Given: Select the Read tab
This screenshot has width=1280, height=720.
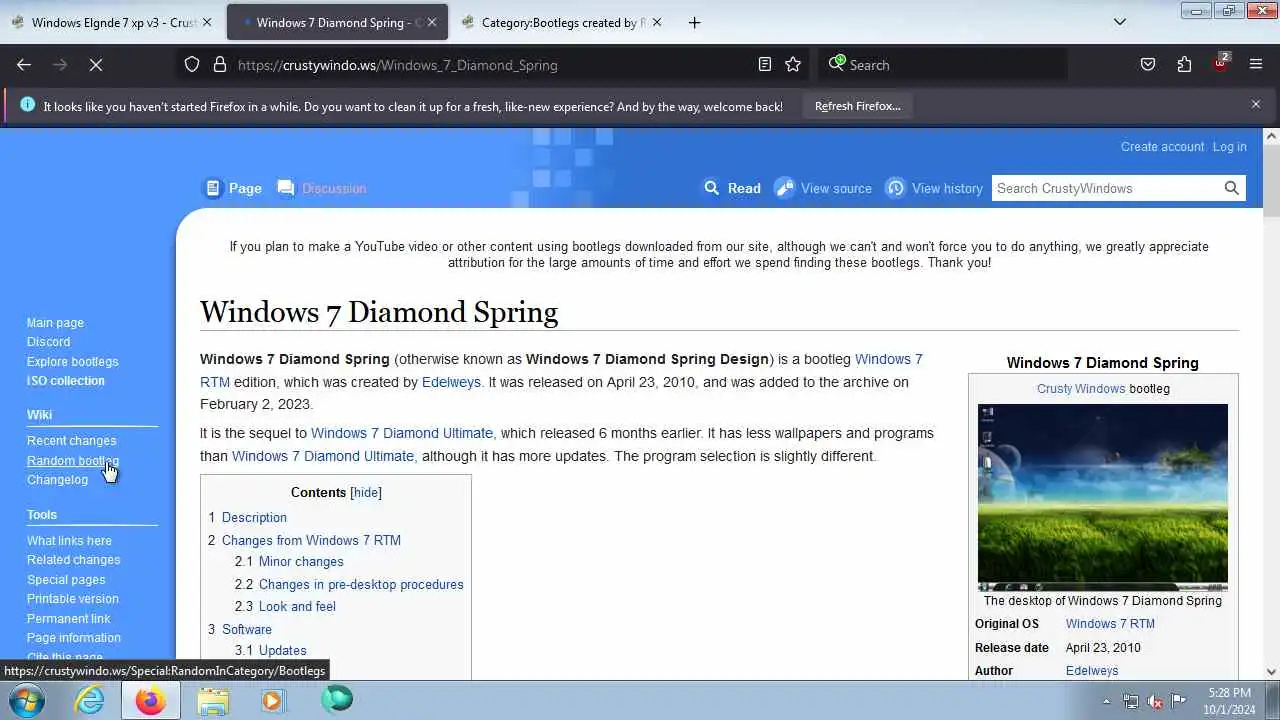Looking at the screenshot, I should pos(732,188).
